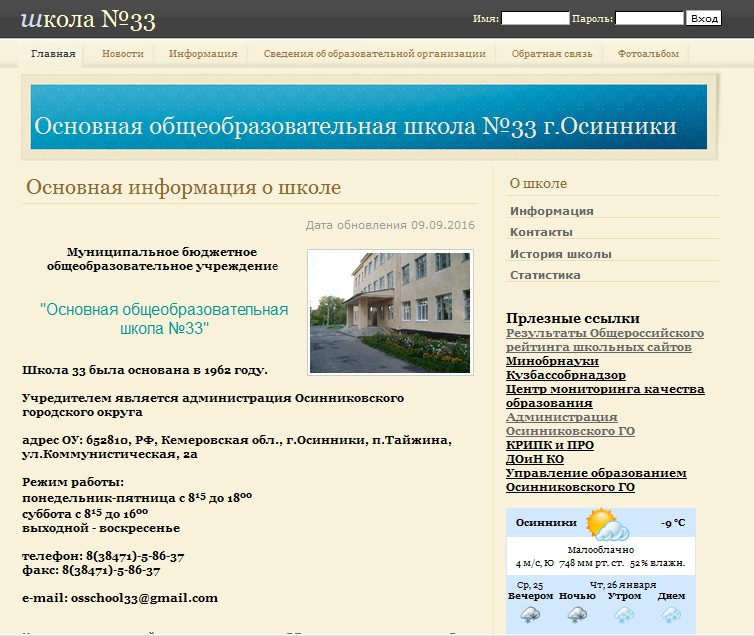Click the Днем snow forecast icon

[671, 615]
